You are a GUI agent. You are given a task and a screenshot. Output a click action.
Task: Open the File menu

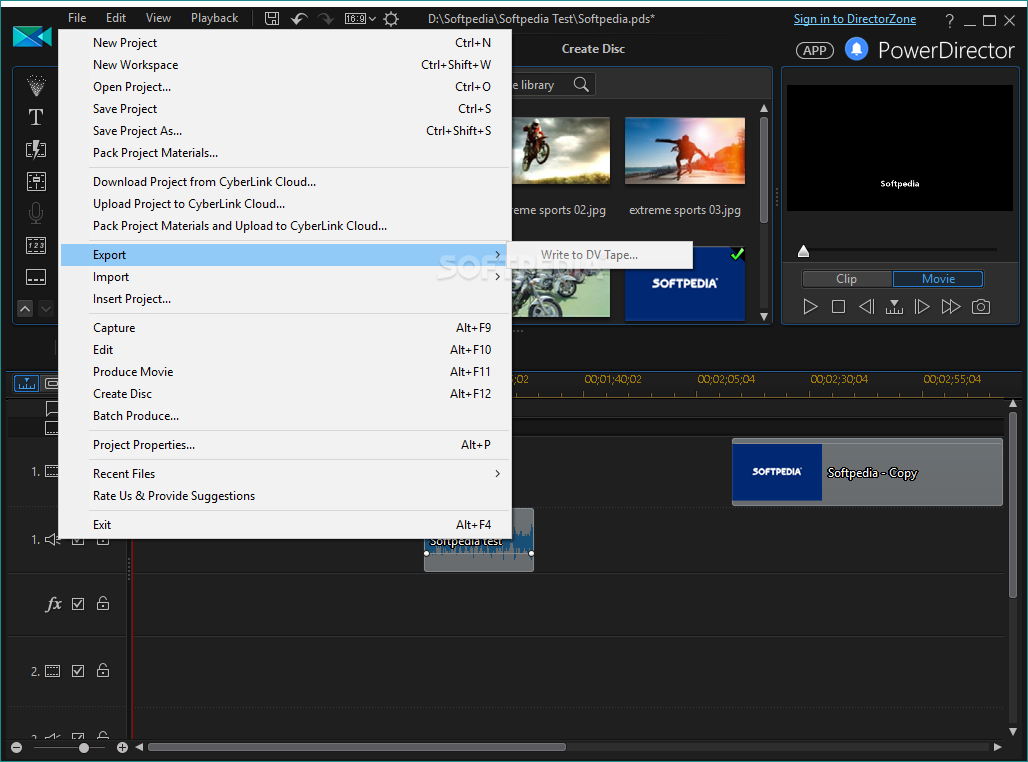[77, 18]
